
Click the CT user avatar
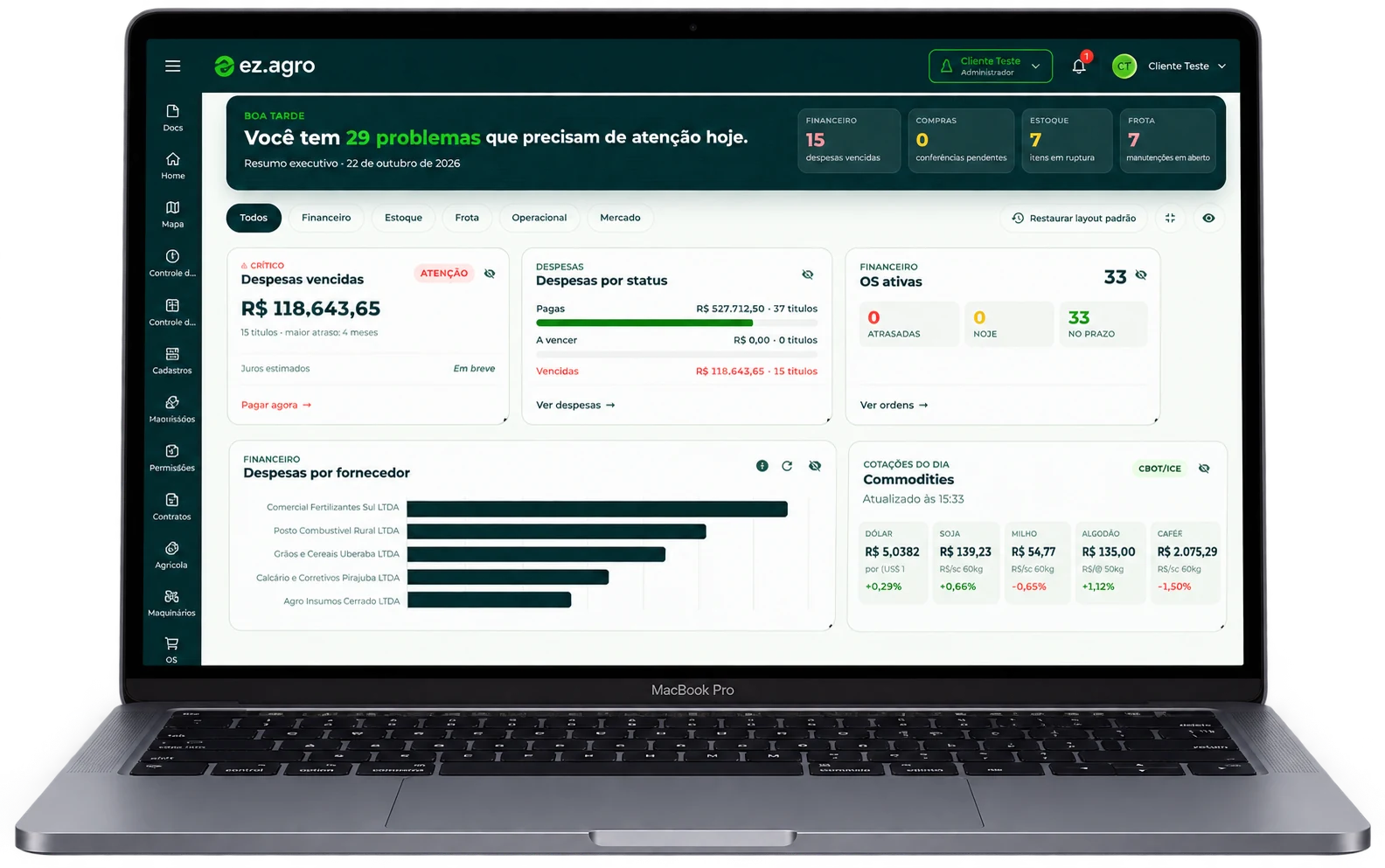1124,66
